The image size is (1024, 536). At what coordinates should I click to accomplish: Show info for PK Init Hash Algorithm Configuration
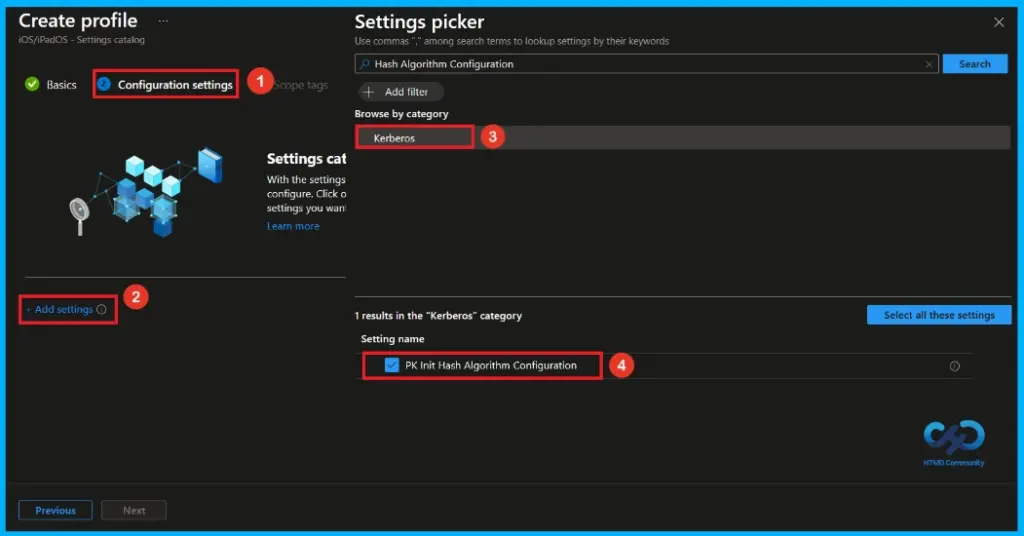(954, 366)
